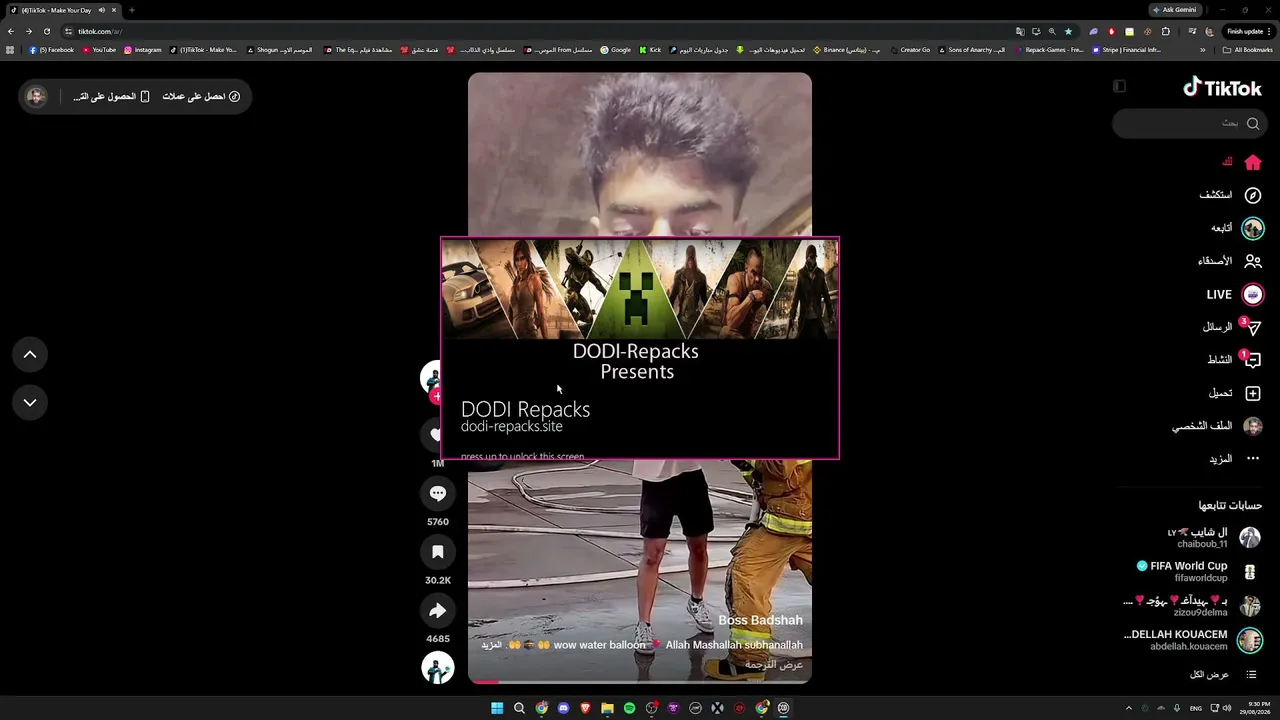Open the TikTok home page icon

click(1253, 162)
